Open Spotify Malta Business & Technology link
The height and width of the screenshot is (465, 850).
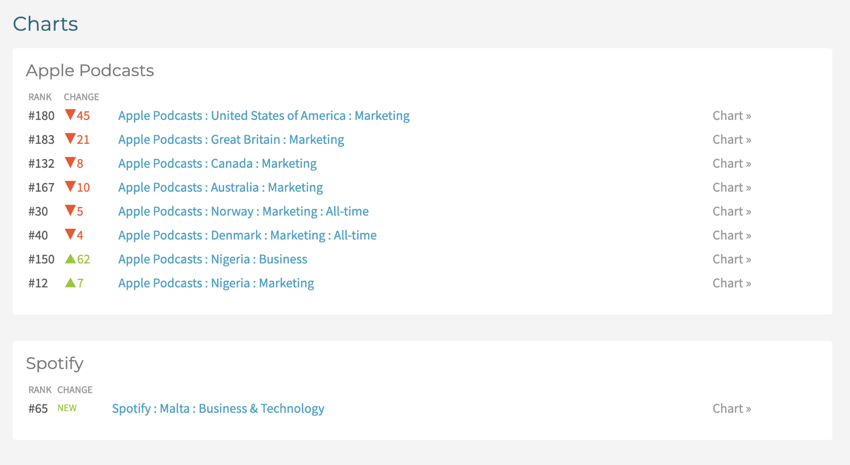pyautogui.click(x=218, y=409)
